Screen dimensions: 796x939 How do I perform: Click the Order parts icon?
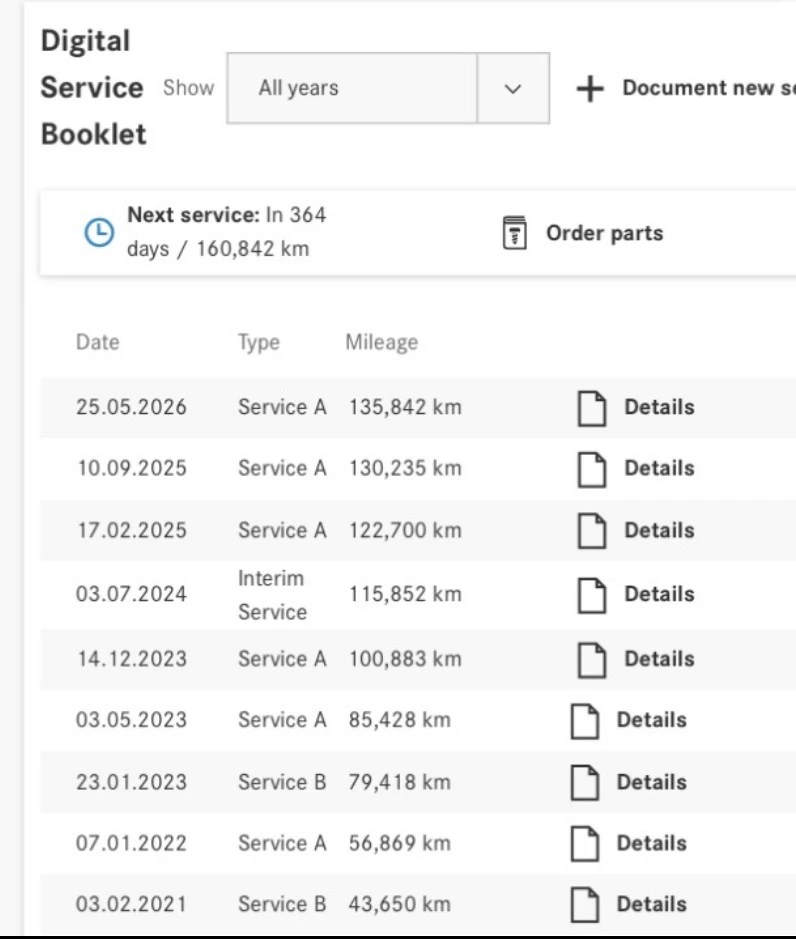pyautogui.click(x=514, y=233)
